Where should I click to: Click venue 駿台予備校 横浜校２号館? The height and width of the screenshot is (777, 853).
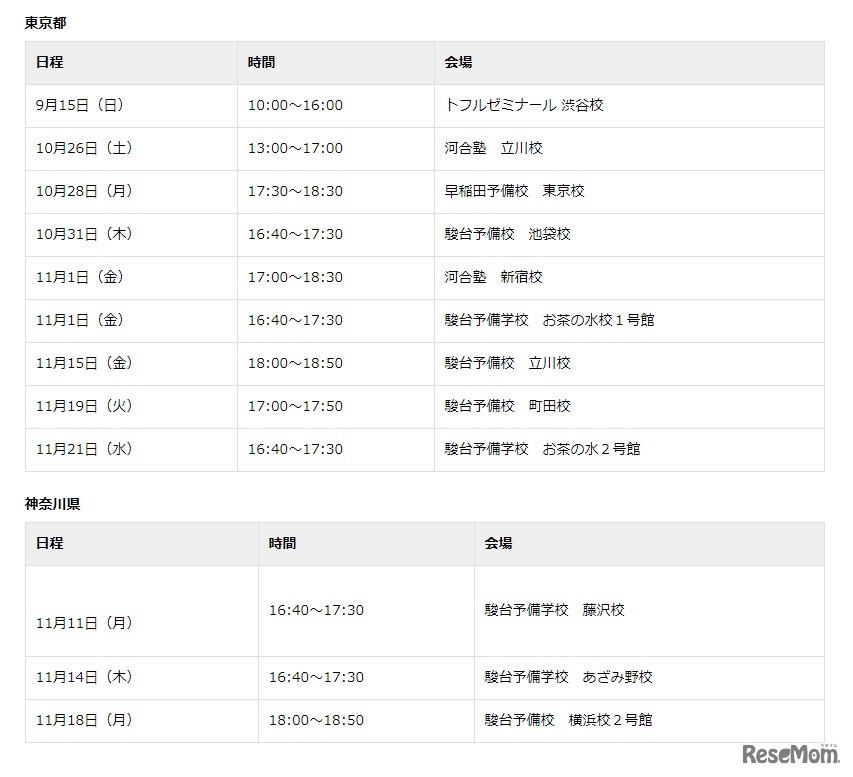point(568,720)
